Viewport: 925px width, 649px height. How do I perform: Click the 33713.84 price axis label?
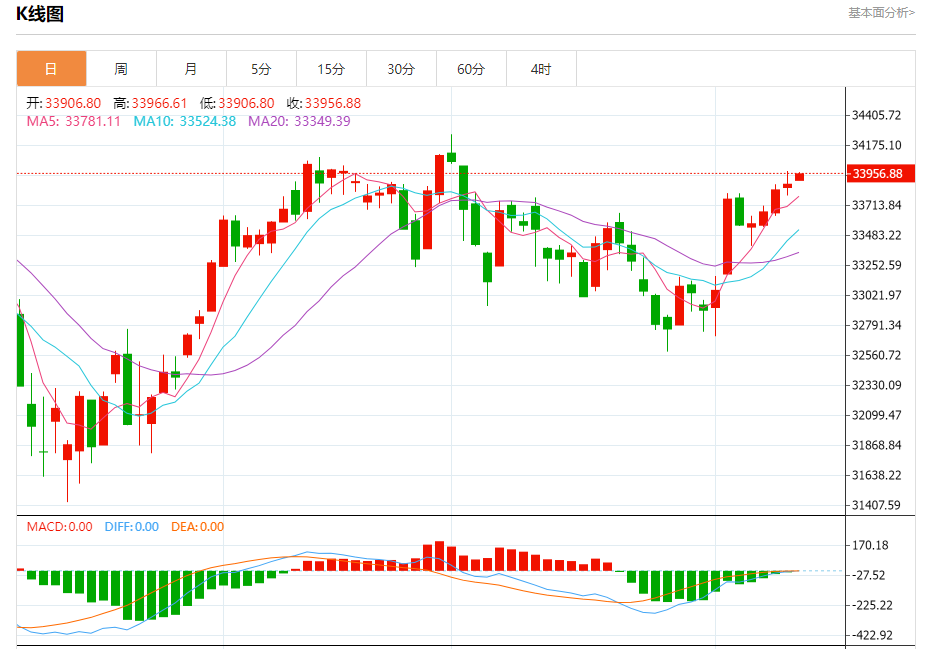pyautogui.click(x=877, y=205)
